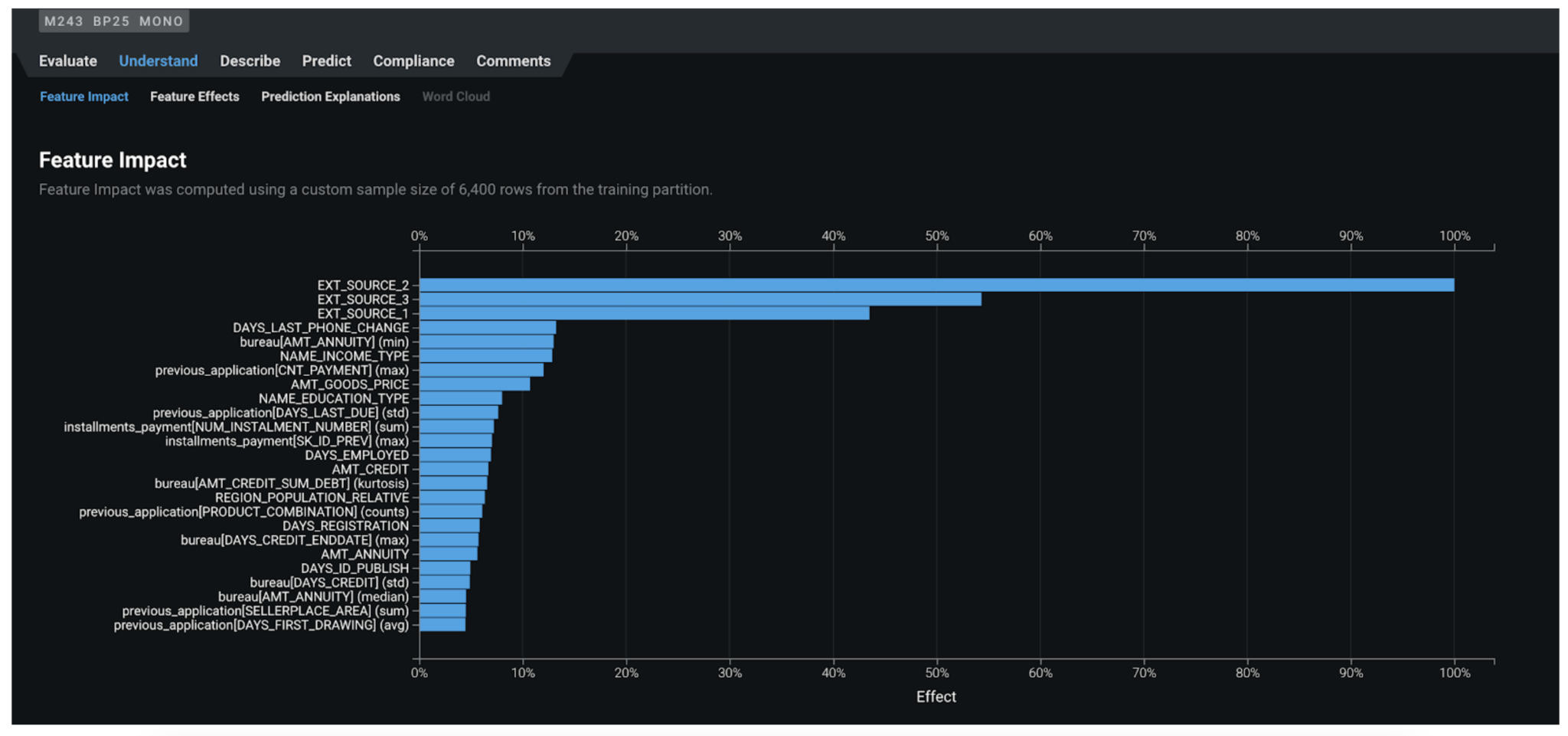
Task: Click the AMT_ANNUITY feature label
Action: pos(364,554)
